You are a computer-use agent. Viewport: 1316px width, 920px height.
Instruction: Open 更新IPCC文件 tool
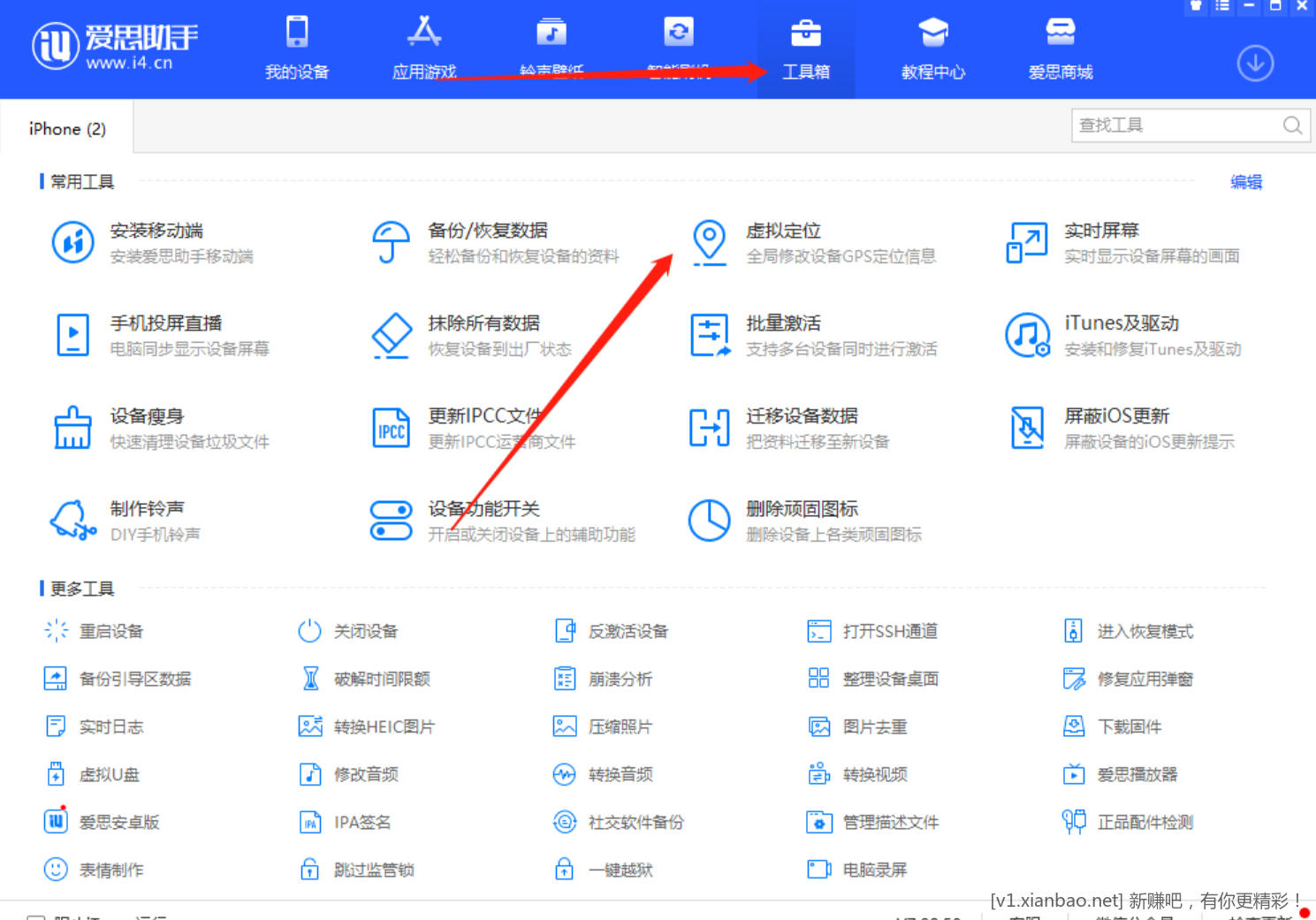[473, 429]
